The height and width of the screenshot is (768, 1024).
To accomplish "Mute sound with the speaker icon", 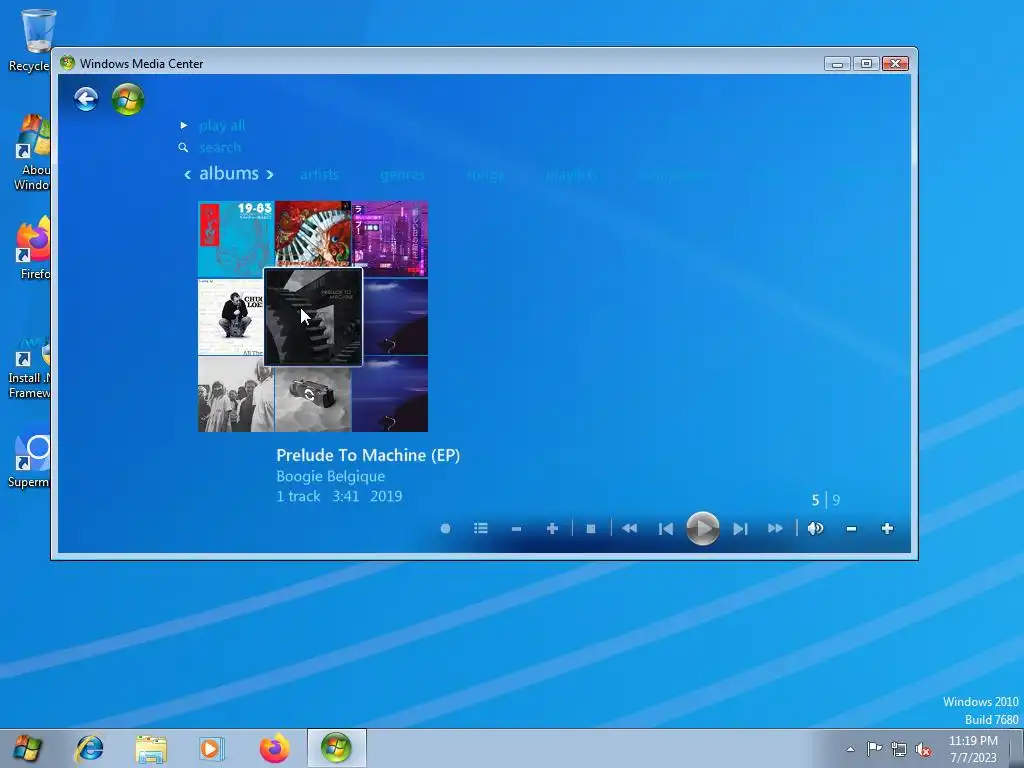I will pyautogui.click(x=815, y=528).
